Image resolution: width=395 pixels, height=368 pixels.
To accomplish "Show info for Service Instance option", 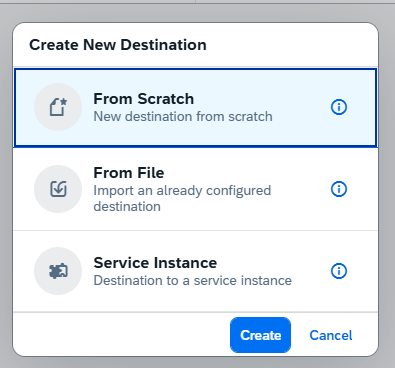I will [339, 271].
